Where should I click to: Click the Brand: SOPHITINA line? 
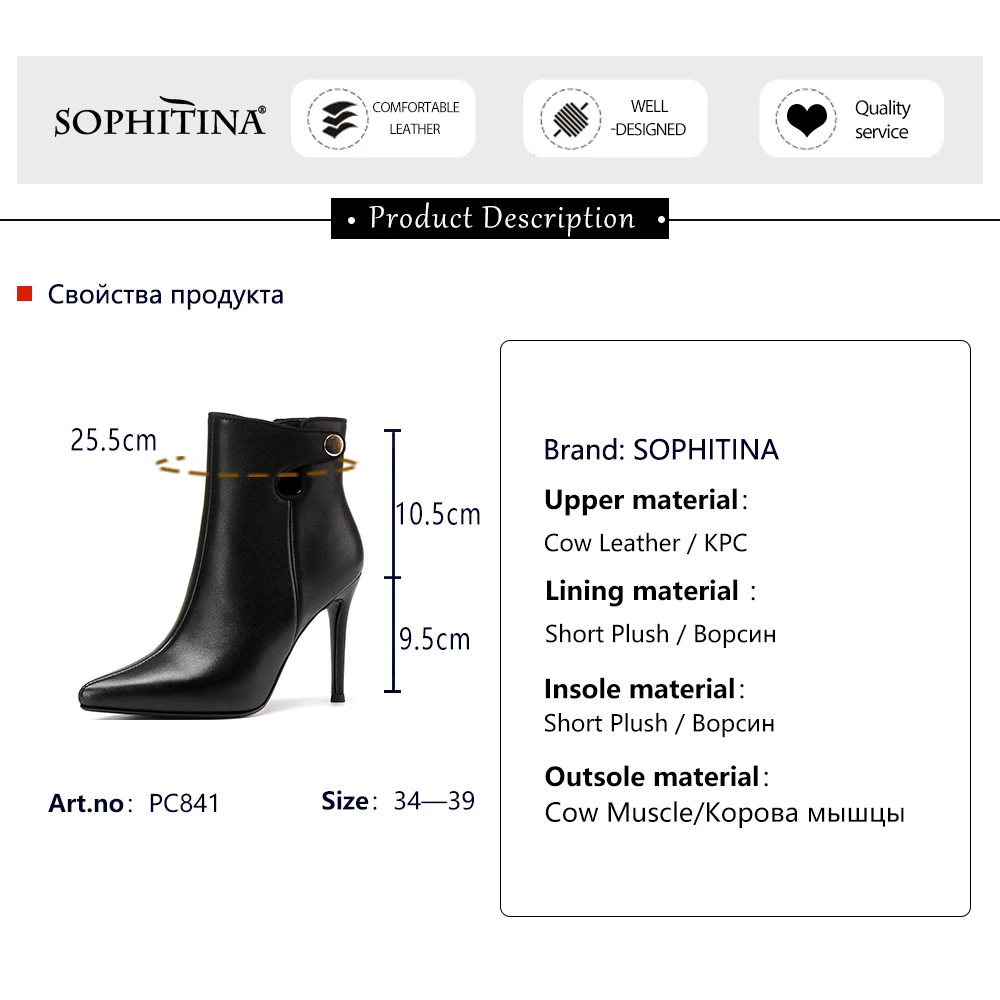coord(661,450)
